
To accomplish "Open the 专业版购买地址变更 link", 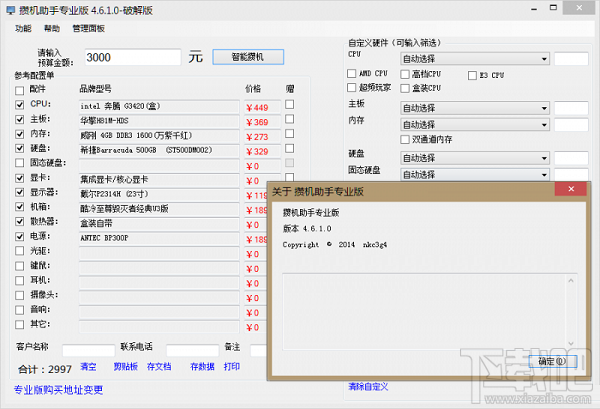I will click(x=59, y=390).
